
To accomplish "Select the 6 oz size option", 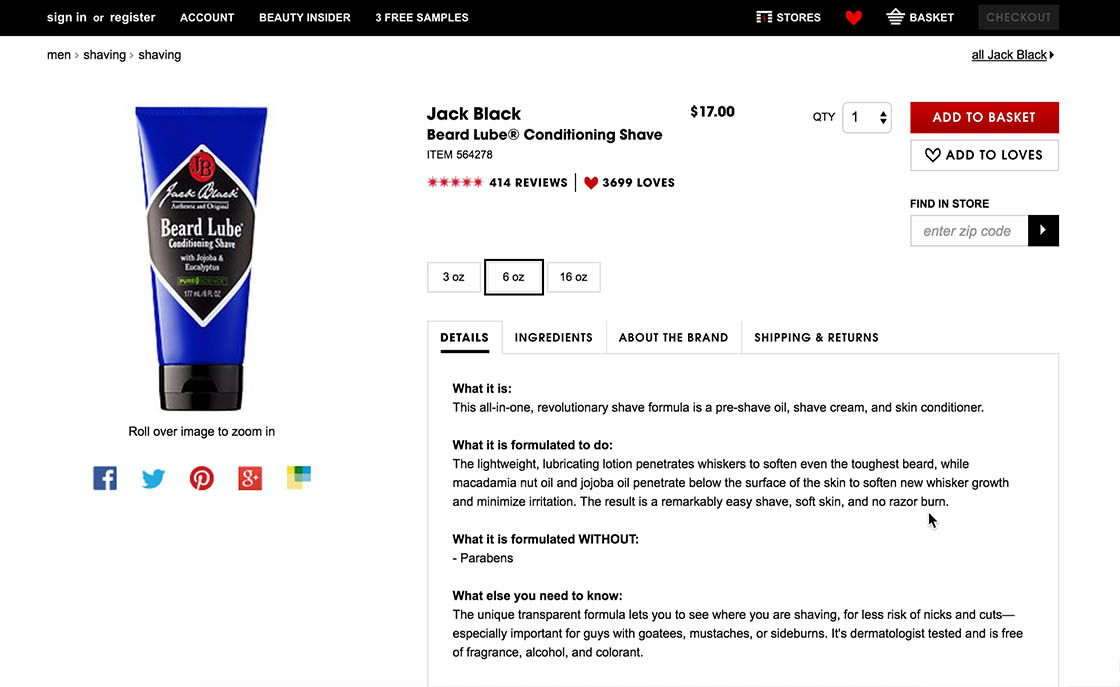I will click(x=514, y=277).
